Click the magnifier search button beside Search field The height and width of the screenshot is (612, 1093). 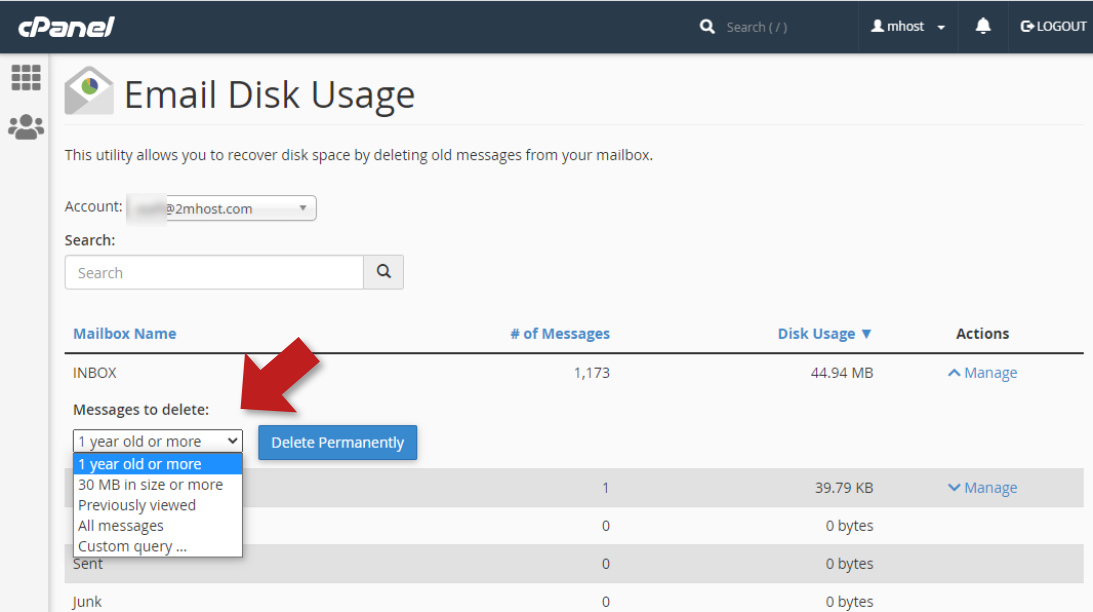(384, 272)
